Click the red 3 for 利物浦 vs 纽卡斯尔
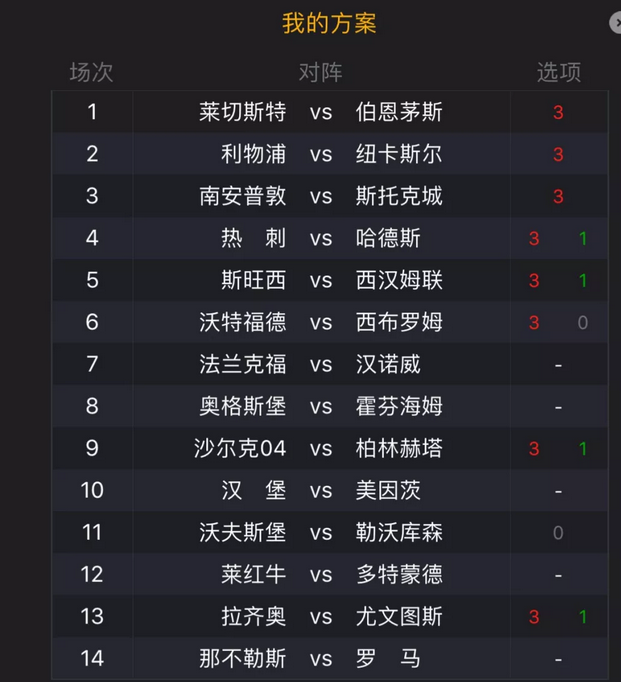The height and width of the screenshot is (682, 621). [558, 154]
